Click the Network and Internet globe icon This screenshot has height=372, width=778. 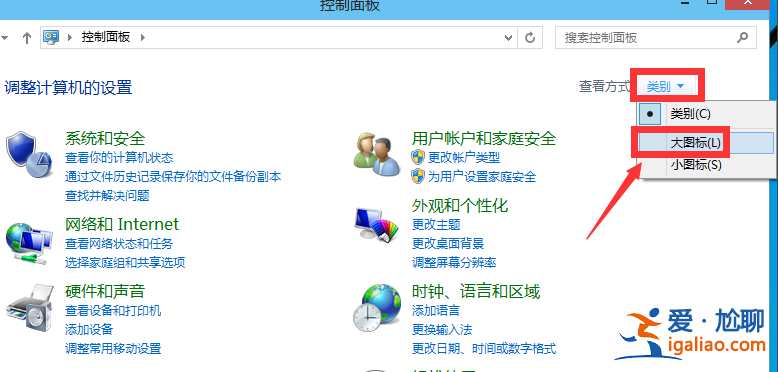tap(28, 244)
